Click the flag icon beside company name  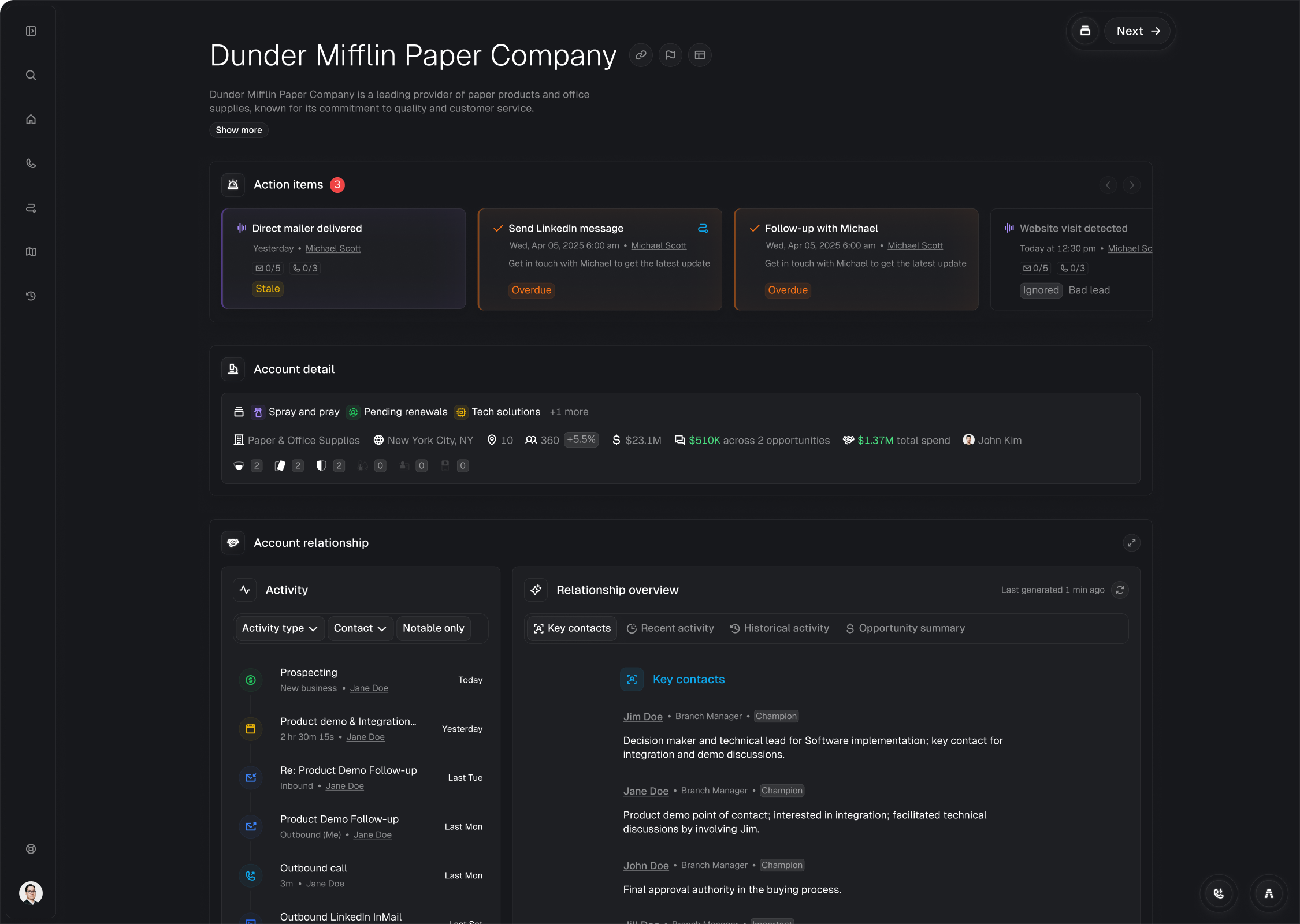[x=670, y=55]
